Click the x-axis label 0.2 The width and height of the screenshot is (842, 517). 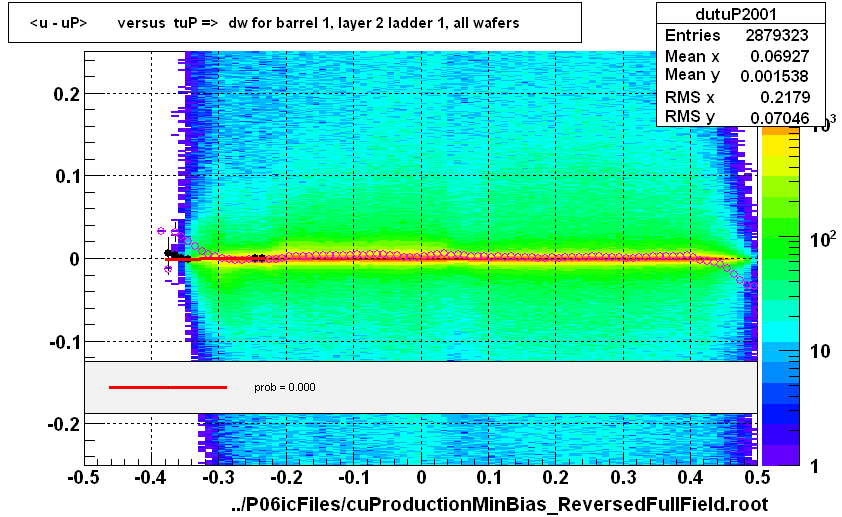click(556, 477)
